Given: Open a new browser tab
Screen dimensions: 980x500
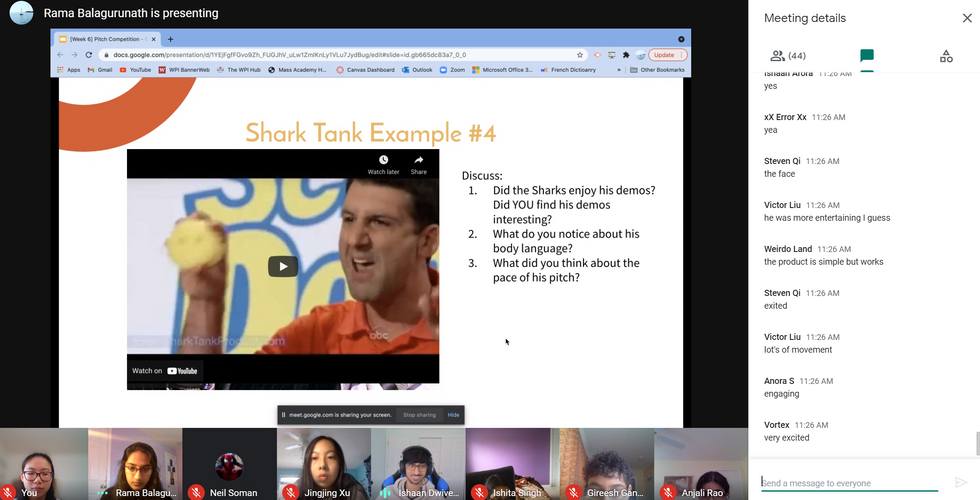Looking at the screenshot, I should pos(170,39).
